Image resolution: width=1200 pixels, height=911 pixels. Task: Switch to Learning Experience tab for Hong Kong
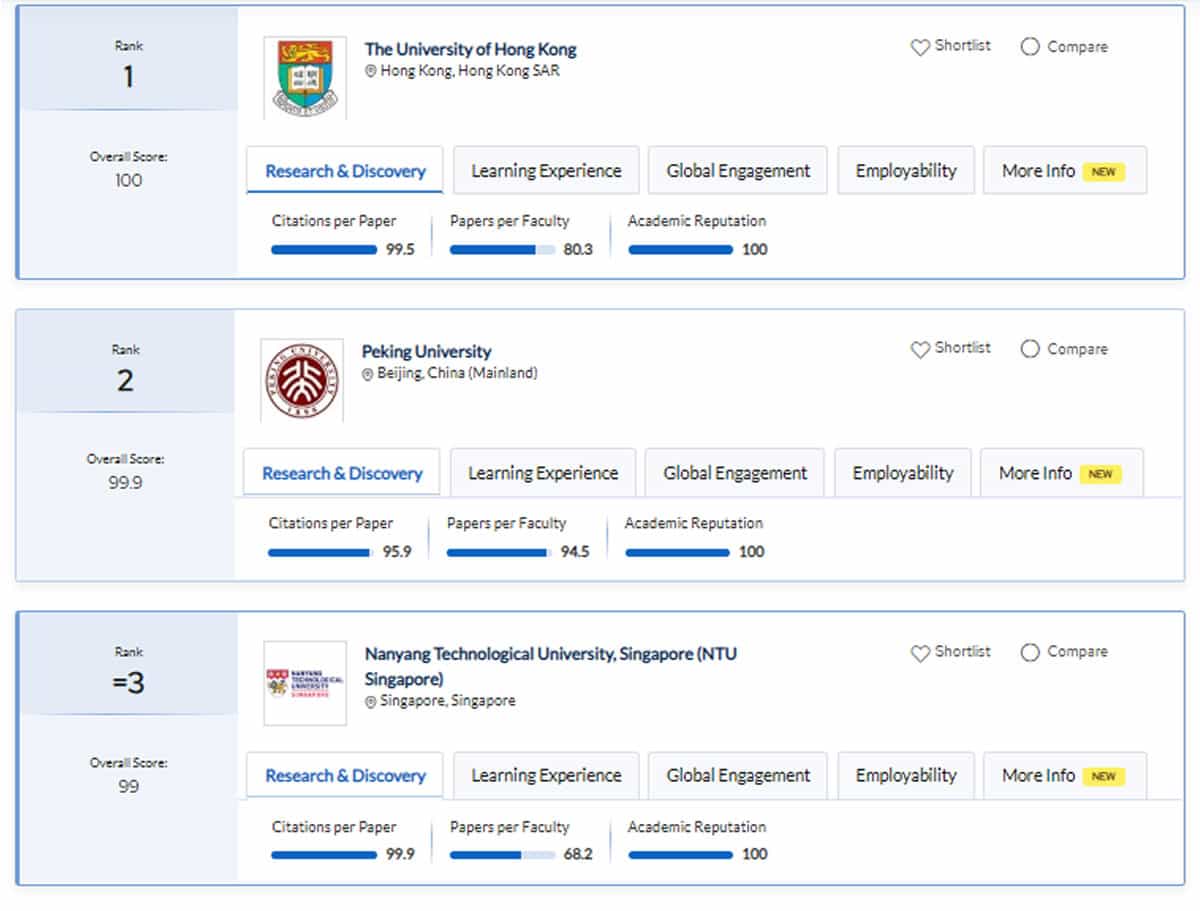pos(546,171)
